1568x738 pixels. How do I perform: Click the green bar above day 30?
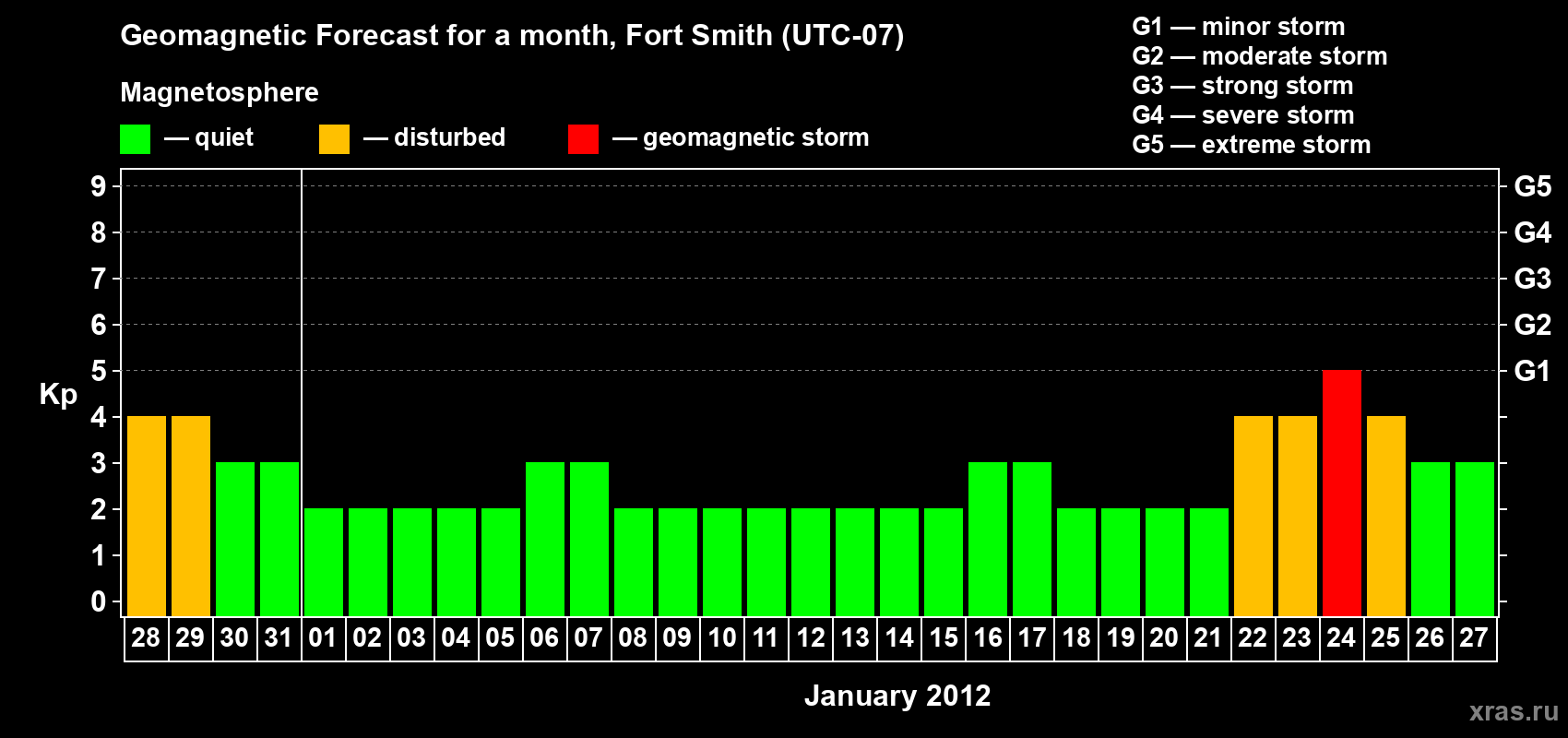(x=235, y=539)
